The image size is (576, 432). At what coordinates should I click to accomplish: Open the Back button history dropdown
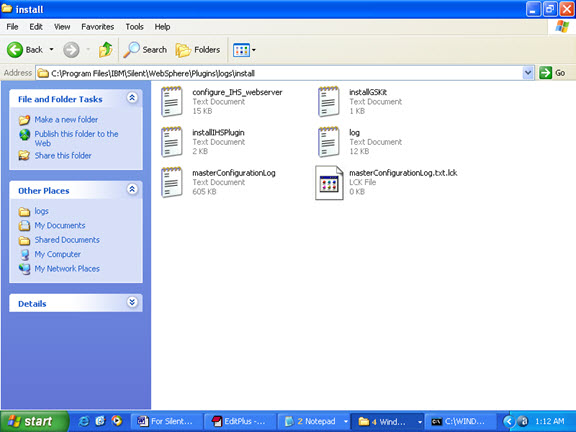tap(51, 50)
